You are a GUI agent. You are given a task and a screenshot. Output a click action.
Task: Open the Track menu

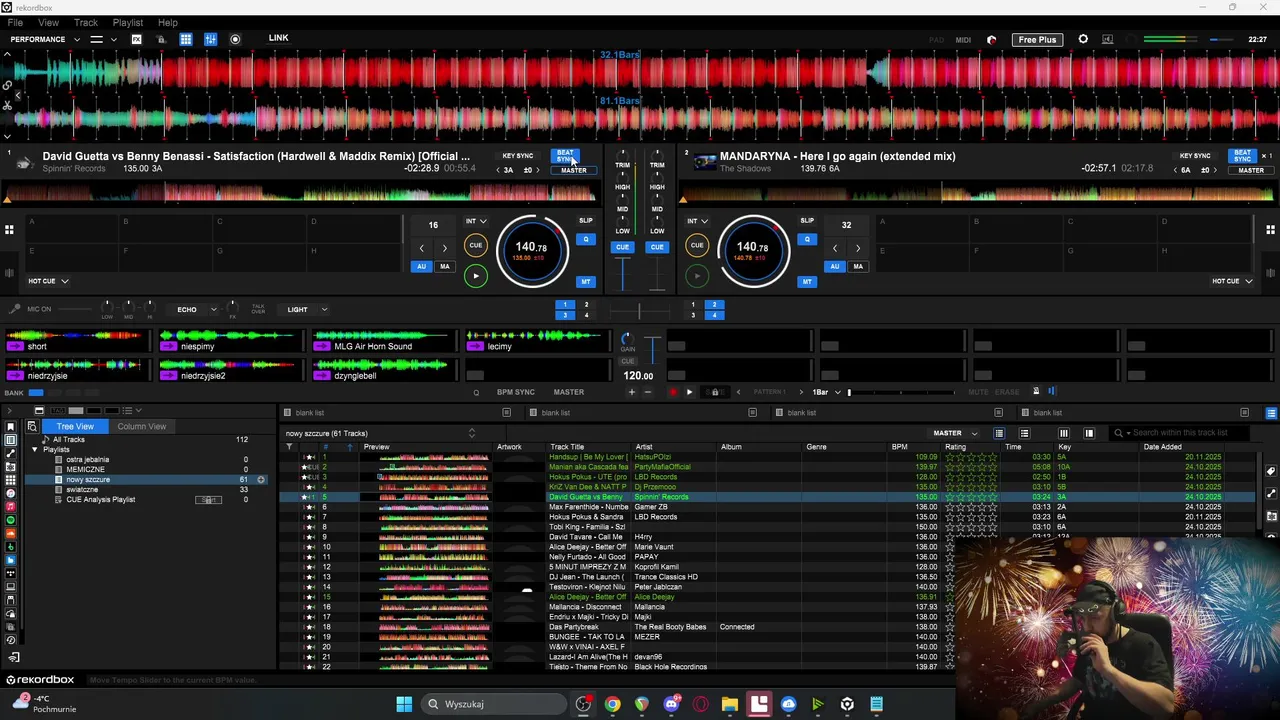coord(85,22)
